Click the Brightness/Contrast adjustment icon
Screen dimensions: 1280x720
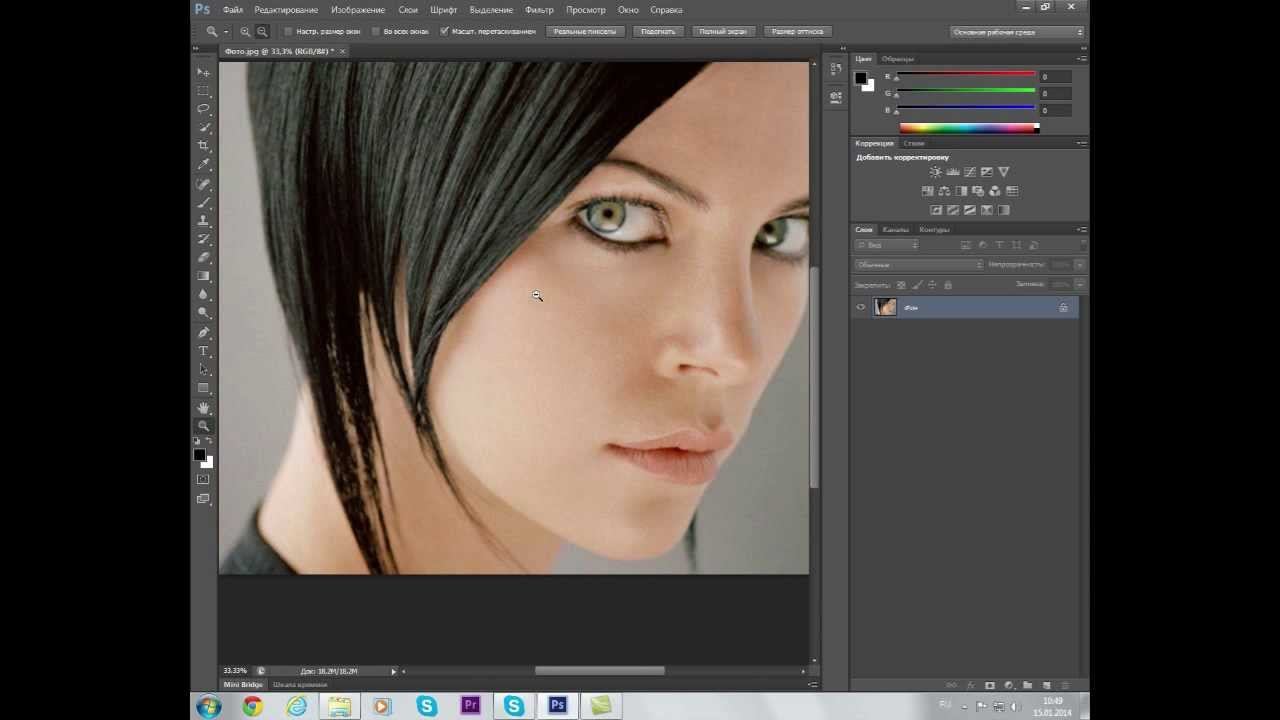click(x=935, y=172)
